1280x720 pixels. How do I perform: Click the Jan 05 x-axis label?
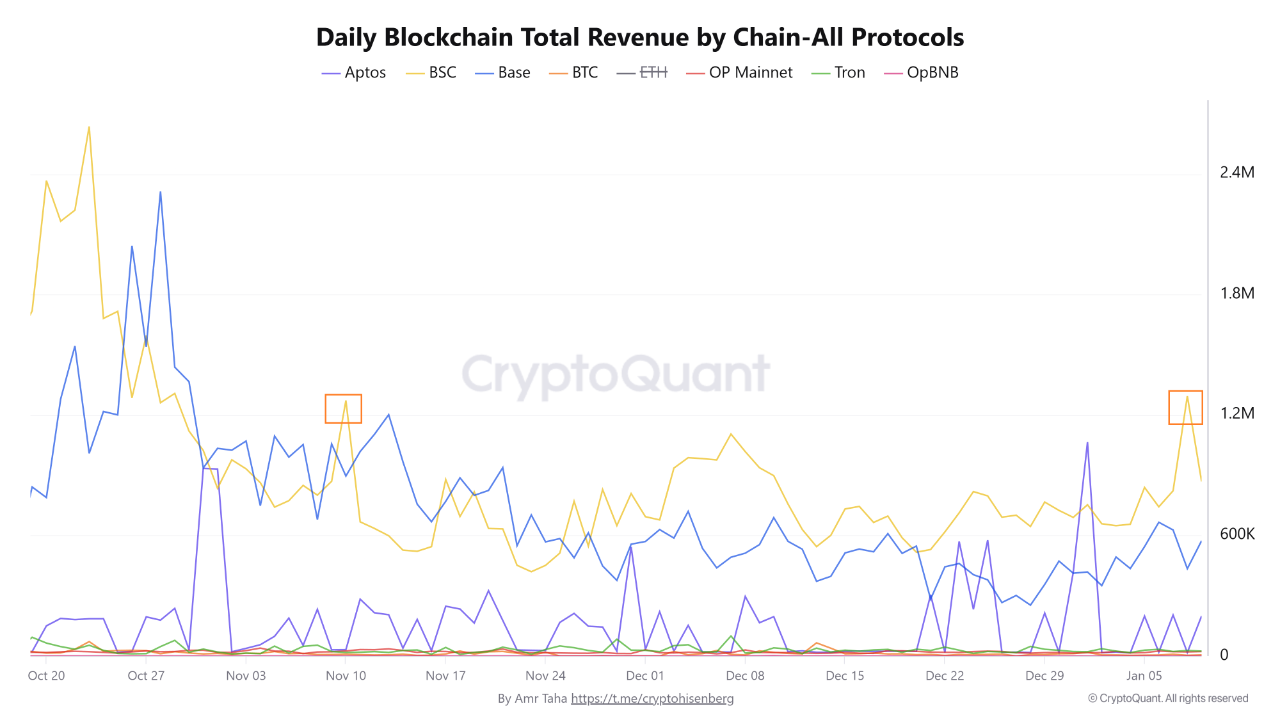(1144, 676)
